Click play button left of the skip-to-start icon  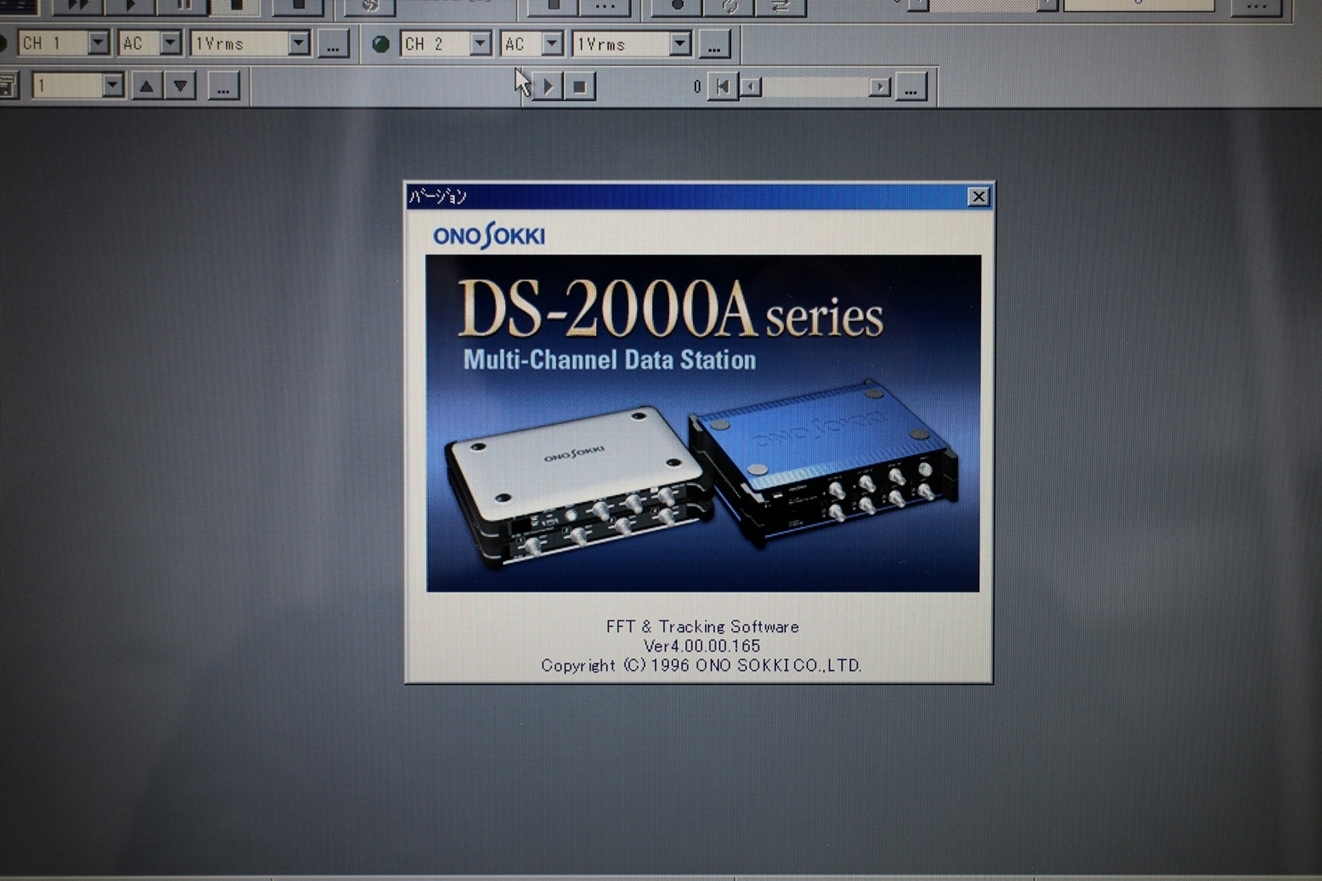coord(547,87)
